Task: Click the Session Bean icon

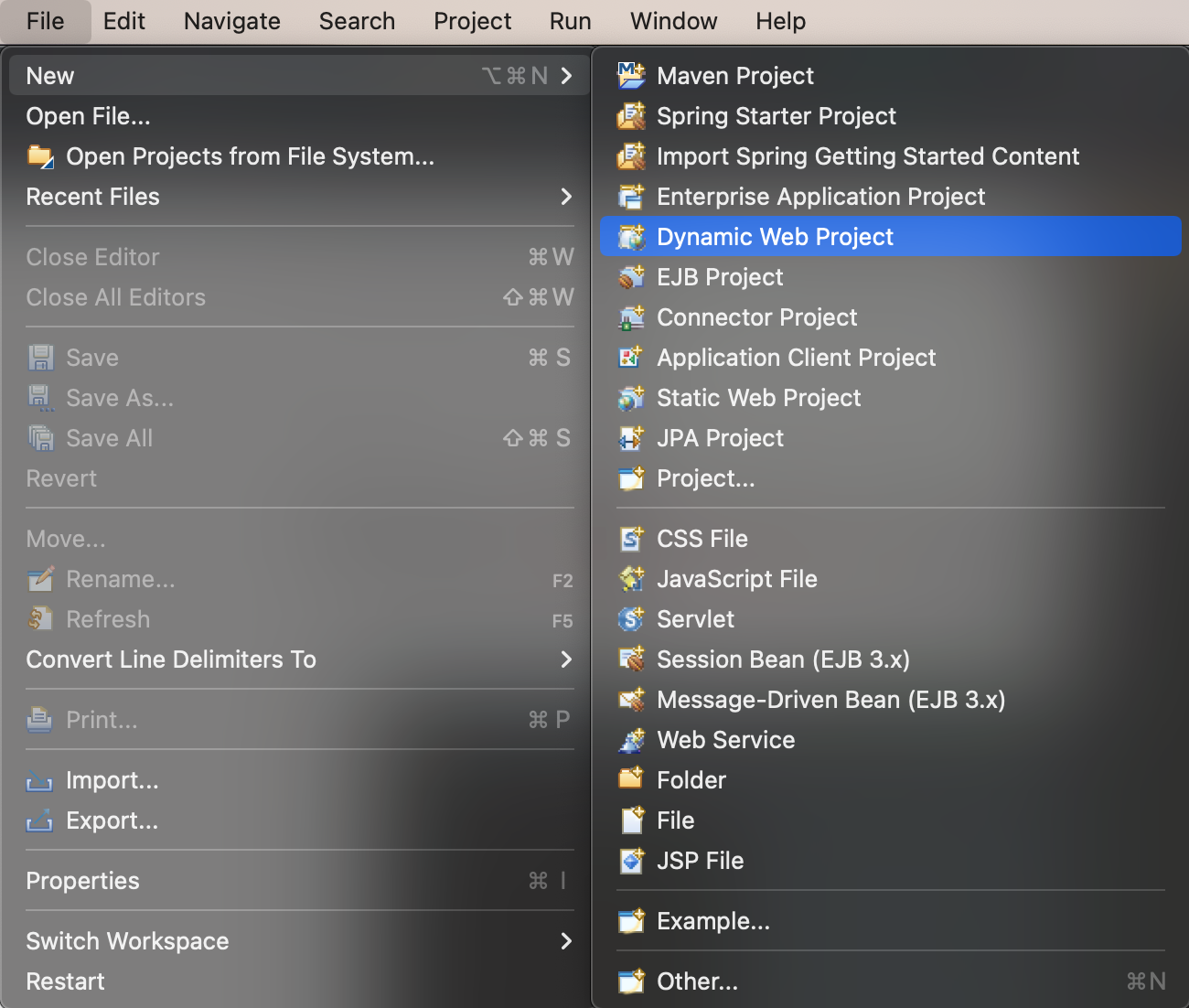Action: point(631,659)
